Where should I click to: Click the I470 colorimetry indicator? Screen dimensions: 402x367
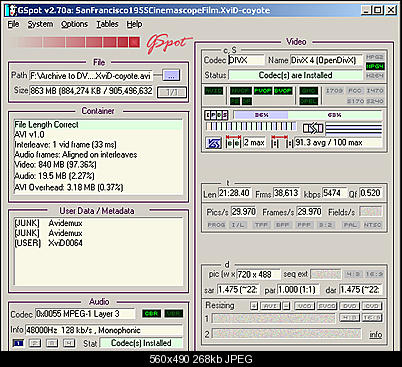pos(375,90)
